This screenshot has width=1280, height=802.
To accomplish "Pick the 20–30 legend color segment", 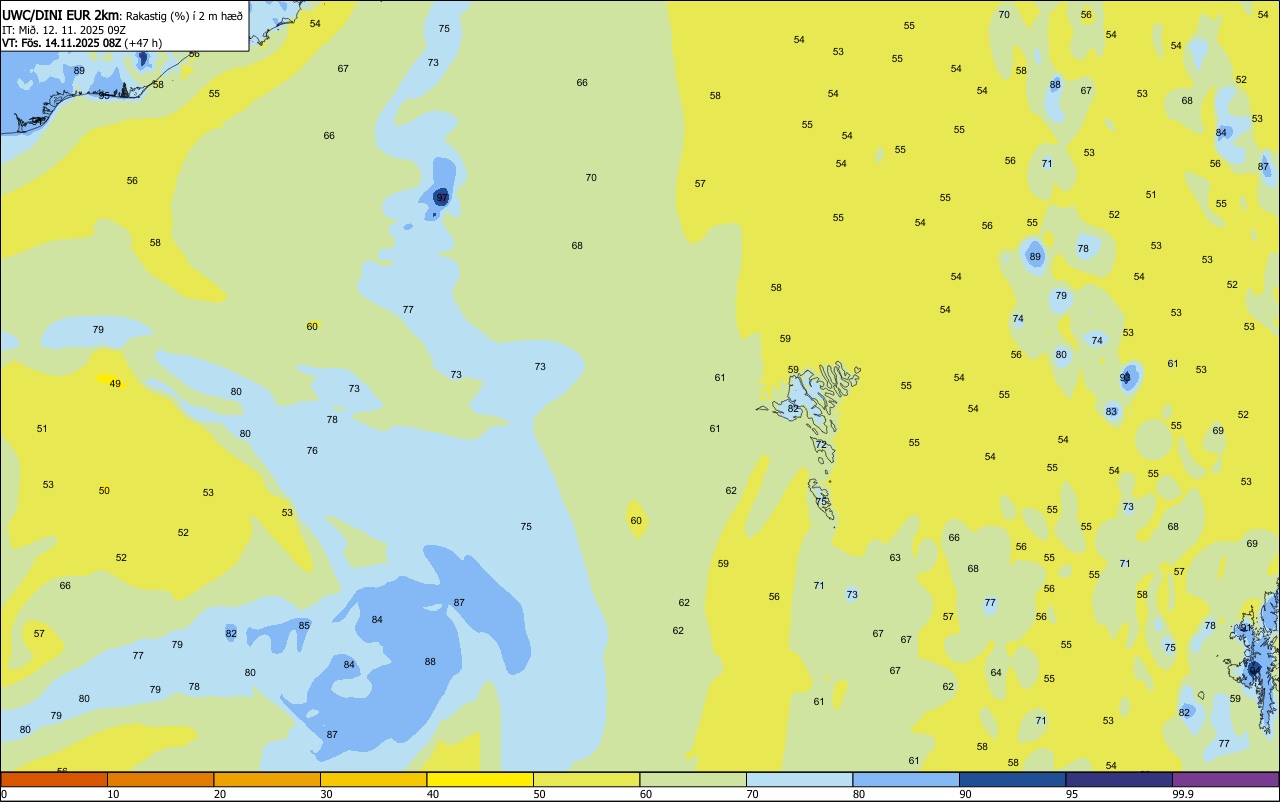I will (x=267, y=779).
